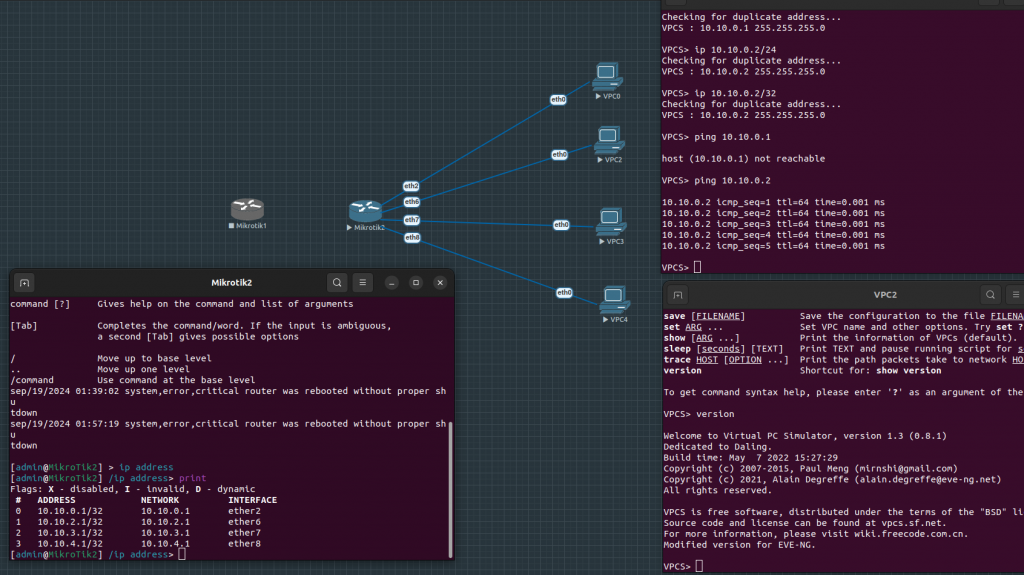Viewport: 1024px width, 575px height.
Task: Click the eth8 interface label on Mikrotik2
Action: coord(412,238)
